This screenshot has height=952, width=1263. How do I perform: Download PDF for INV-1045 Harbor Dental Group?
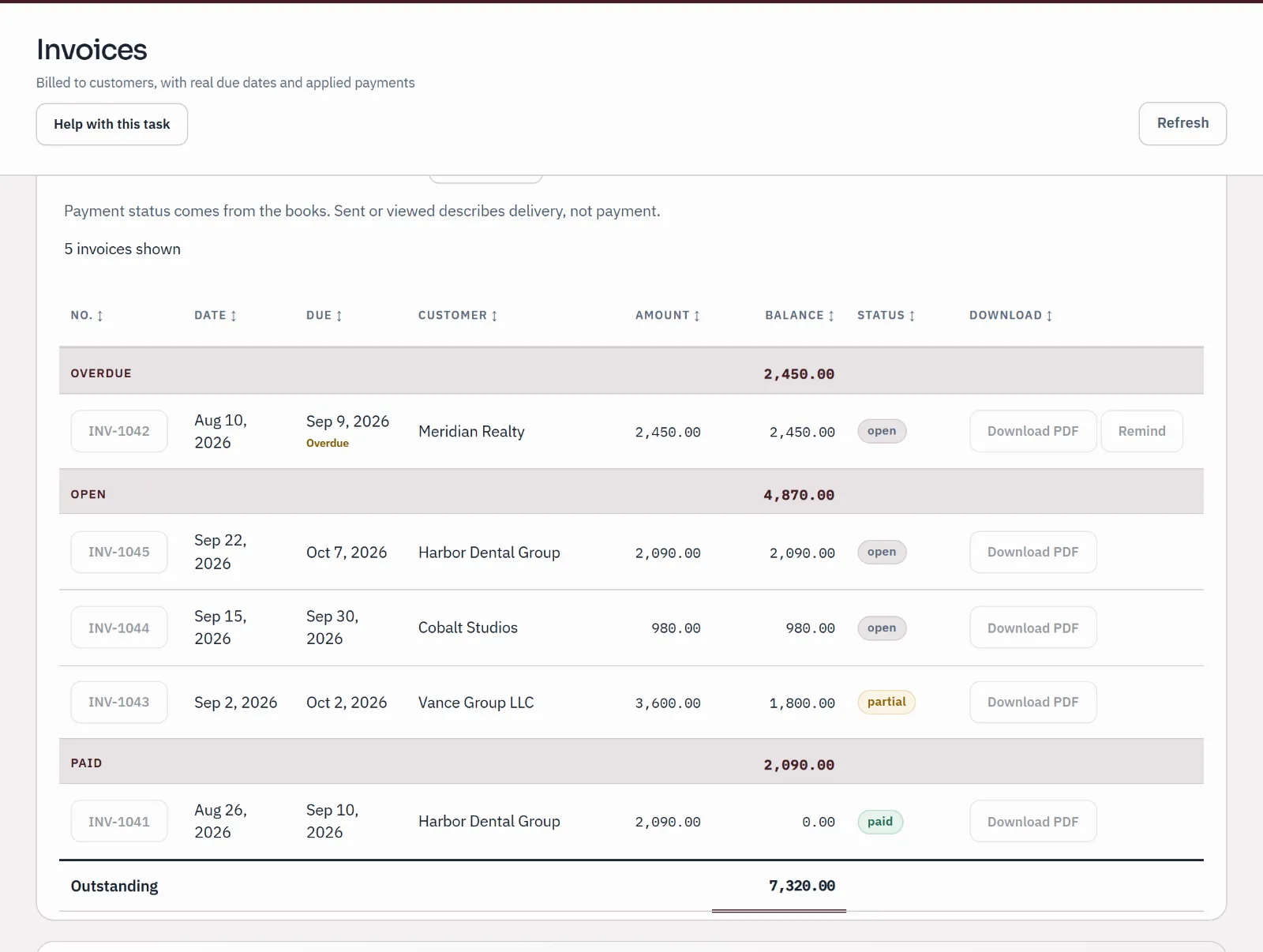pos(1033,552)
